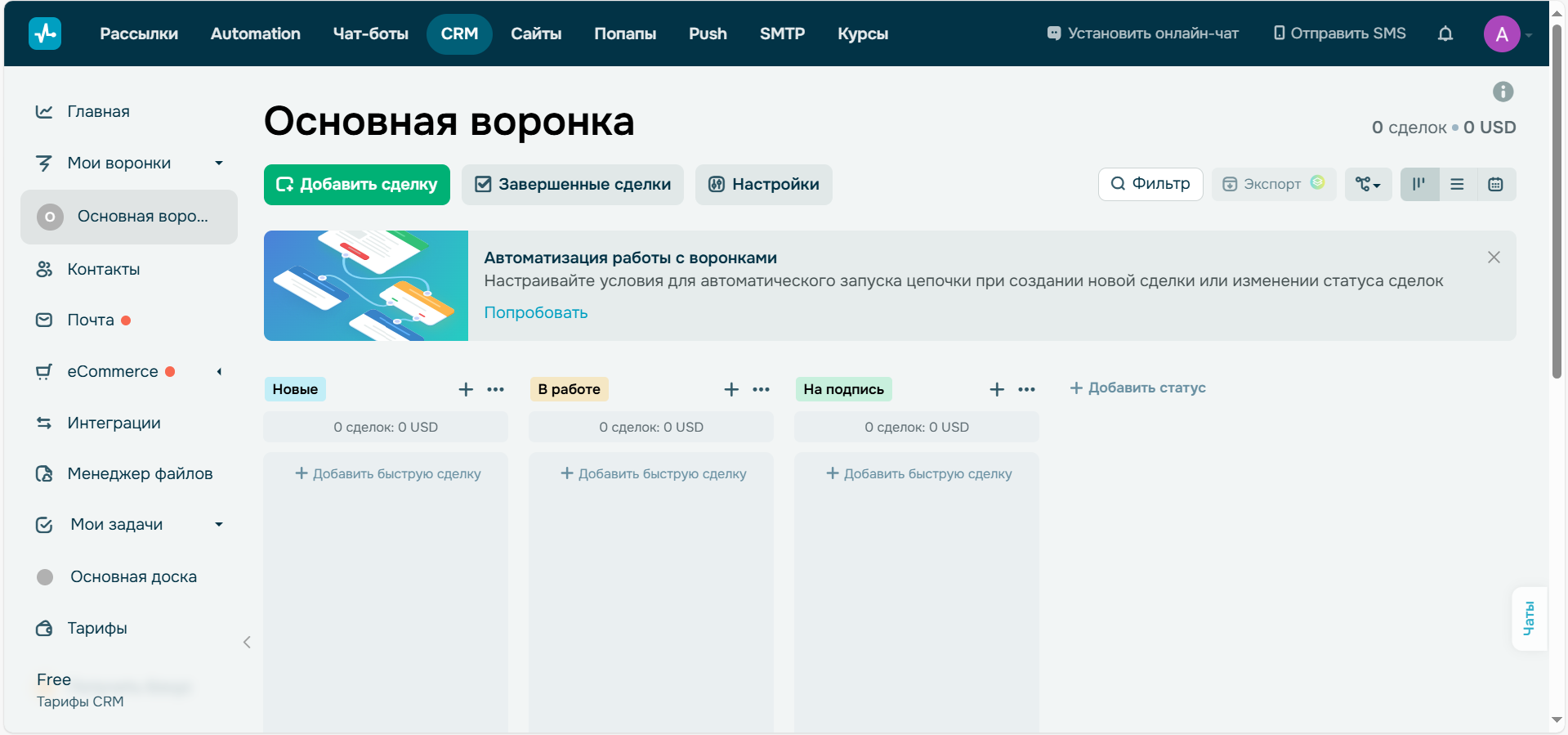Open the Automation tab

pyautogui.click(x=256, y=34)
